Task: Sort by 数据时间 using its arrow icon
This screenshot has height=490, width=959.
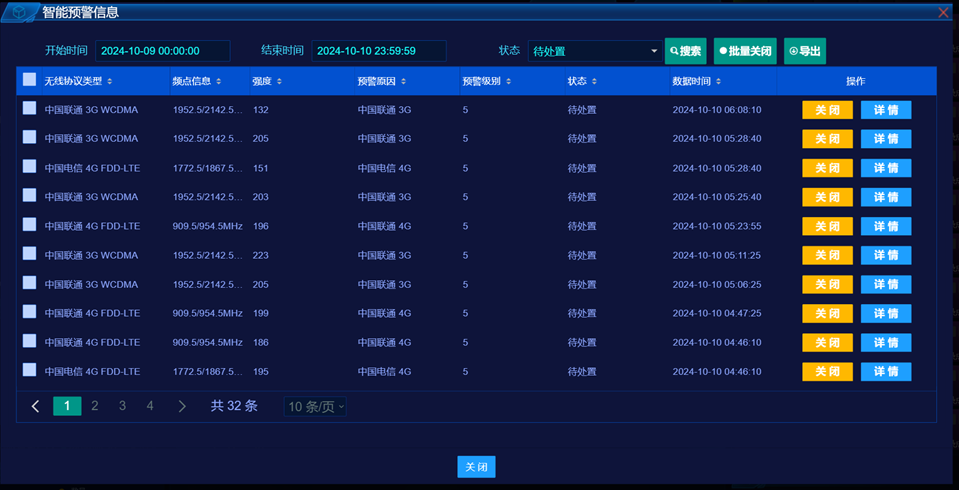Action: tap(718, 81)
